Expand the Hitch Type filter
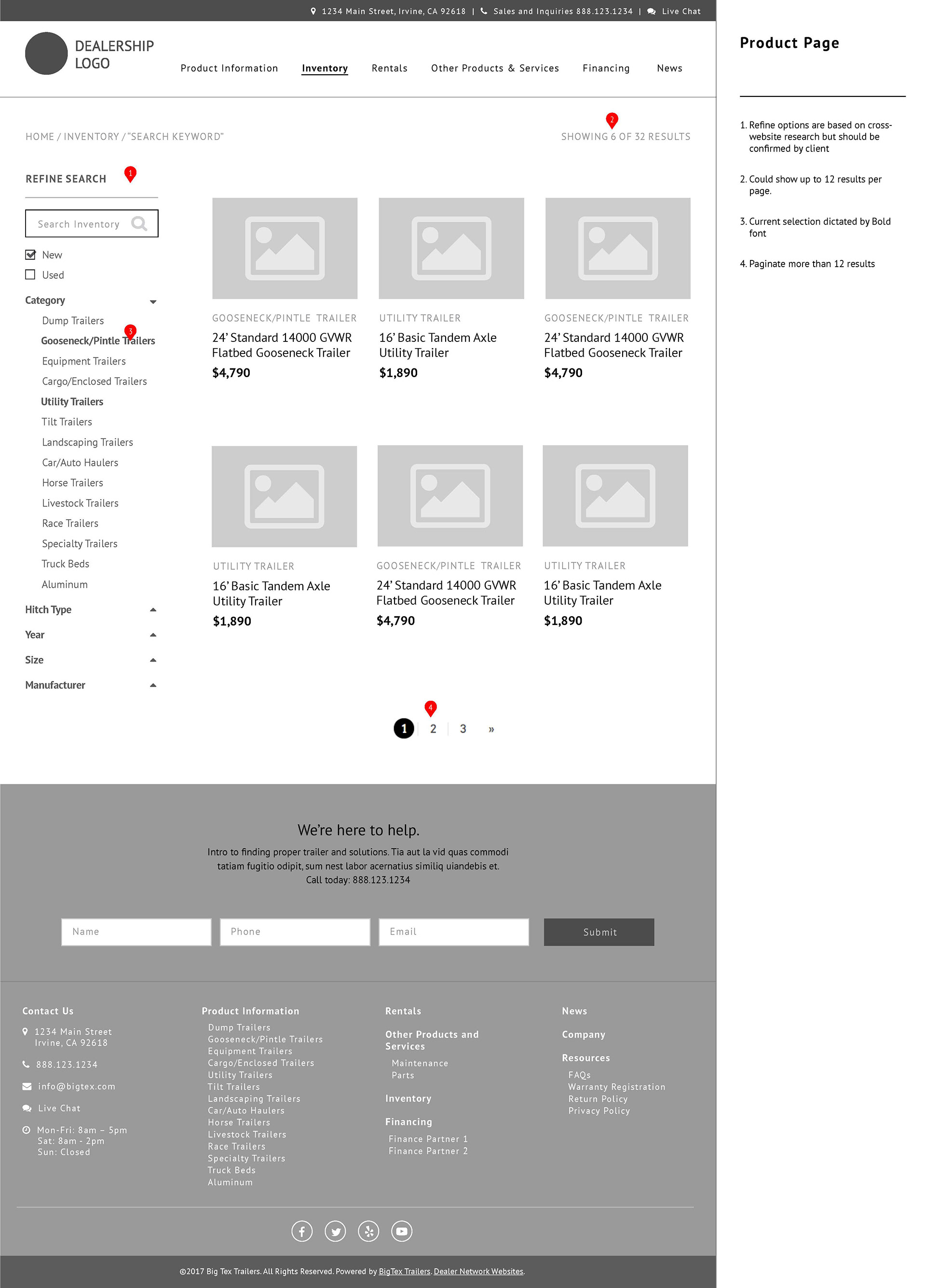The width and height of the screenshot is (926, 1288). pyautogui.click(x=153, y=610)
